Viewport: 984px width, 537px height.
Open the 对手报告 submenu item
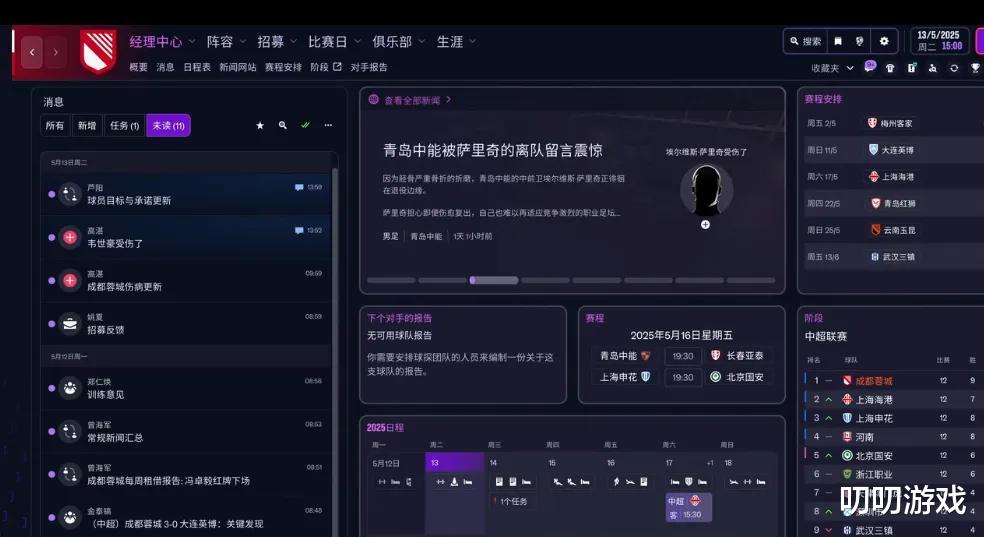click(369, 67)
